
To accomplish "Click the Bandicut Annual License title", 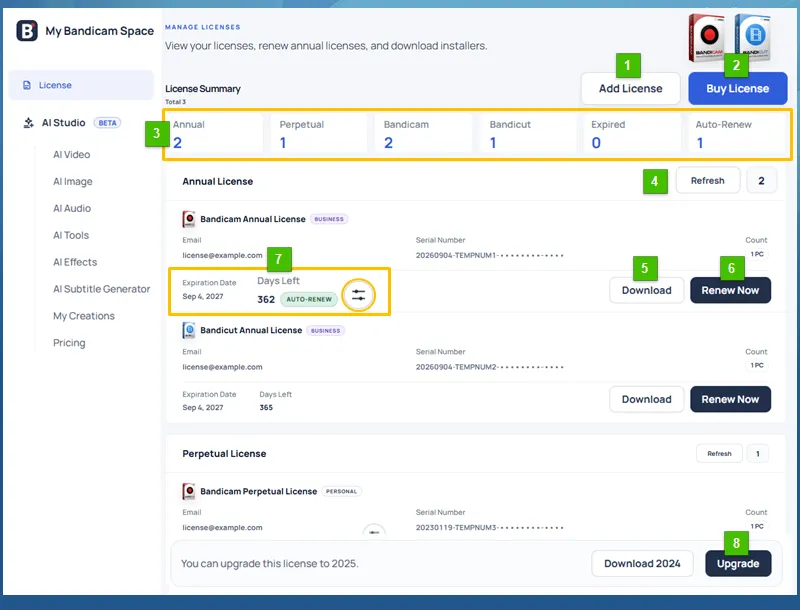I will tap(251, 330).
